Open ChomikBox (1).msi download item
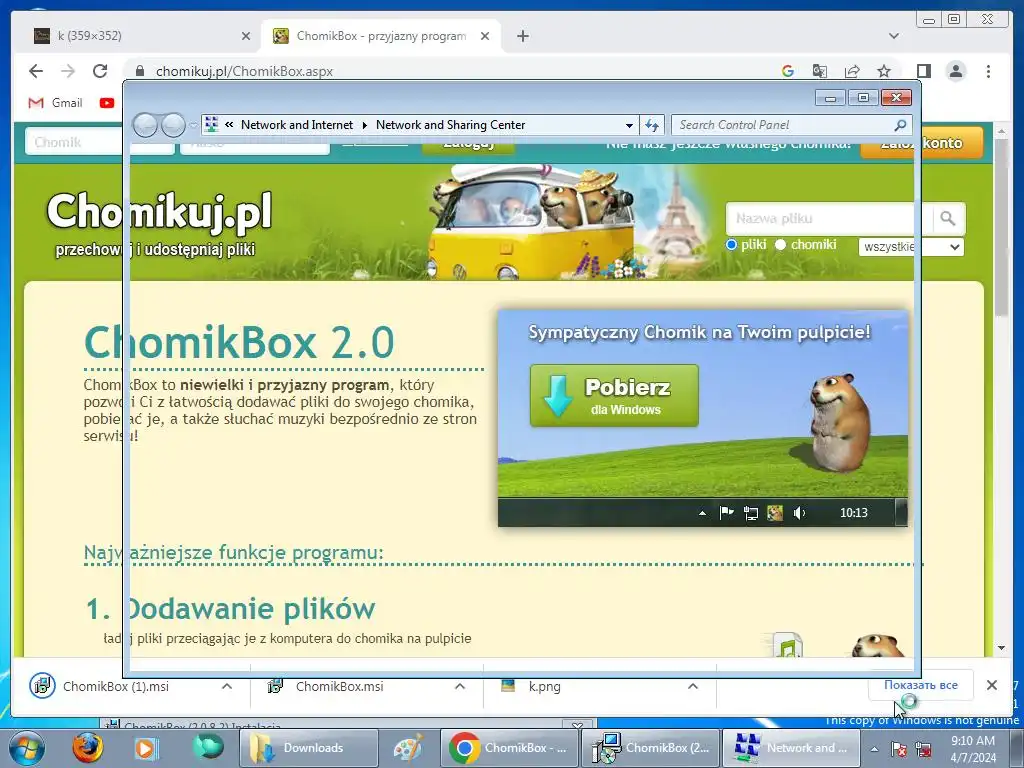 pyautogui.click(x=116, y=686)
